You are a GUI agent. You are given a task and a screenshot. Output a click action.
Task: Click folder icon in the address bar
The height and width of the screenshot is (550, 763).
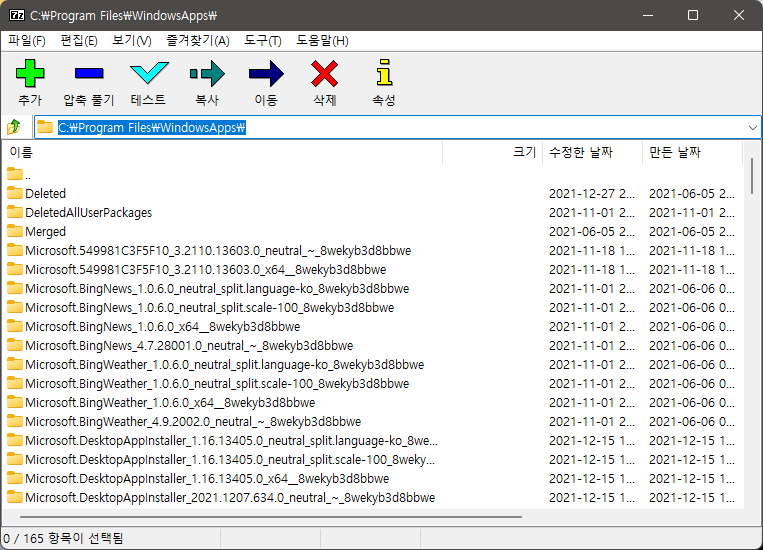point(45,127)
